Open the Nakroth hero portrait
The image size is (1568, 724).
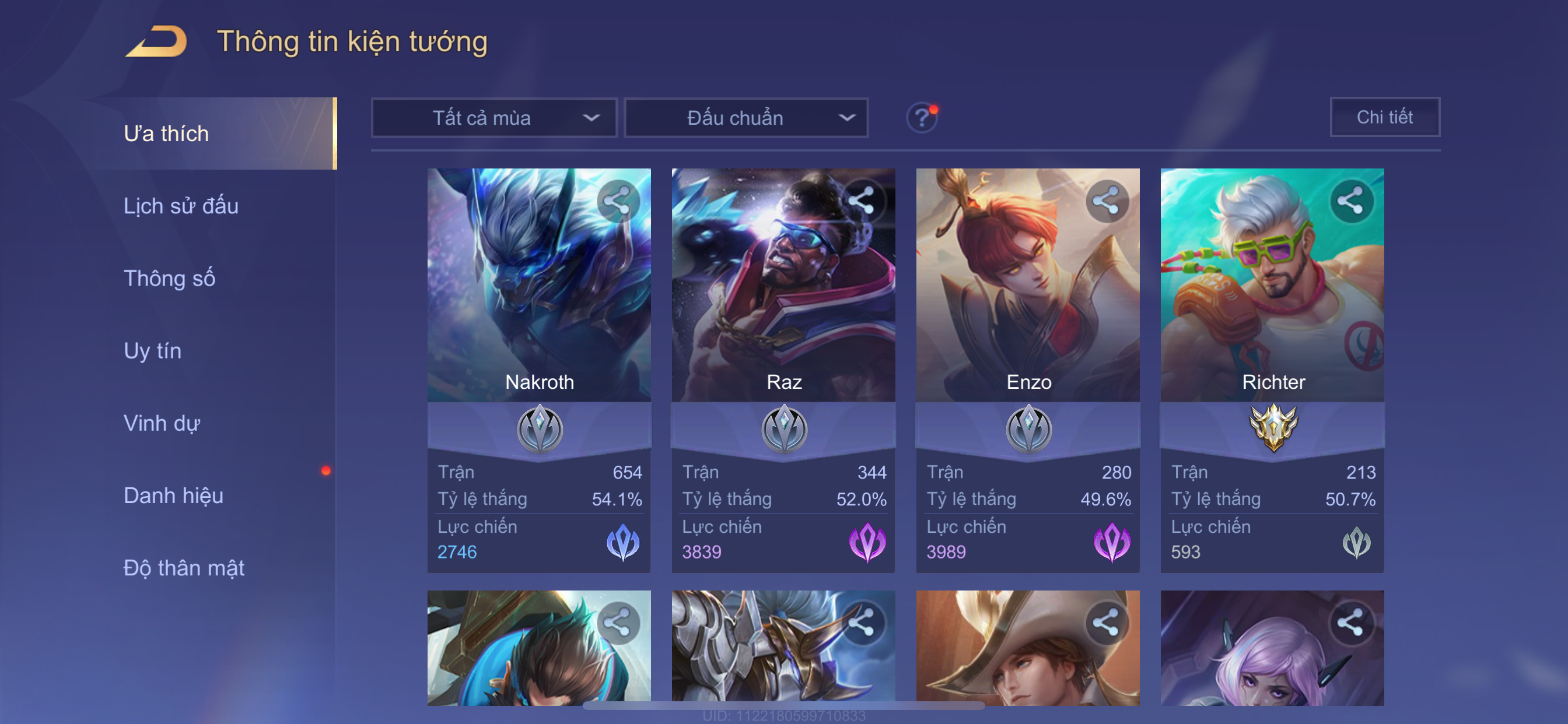point(540,284)
